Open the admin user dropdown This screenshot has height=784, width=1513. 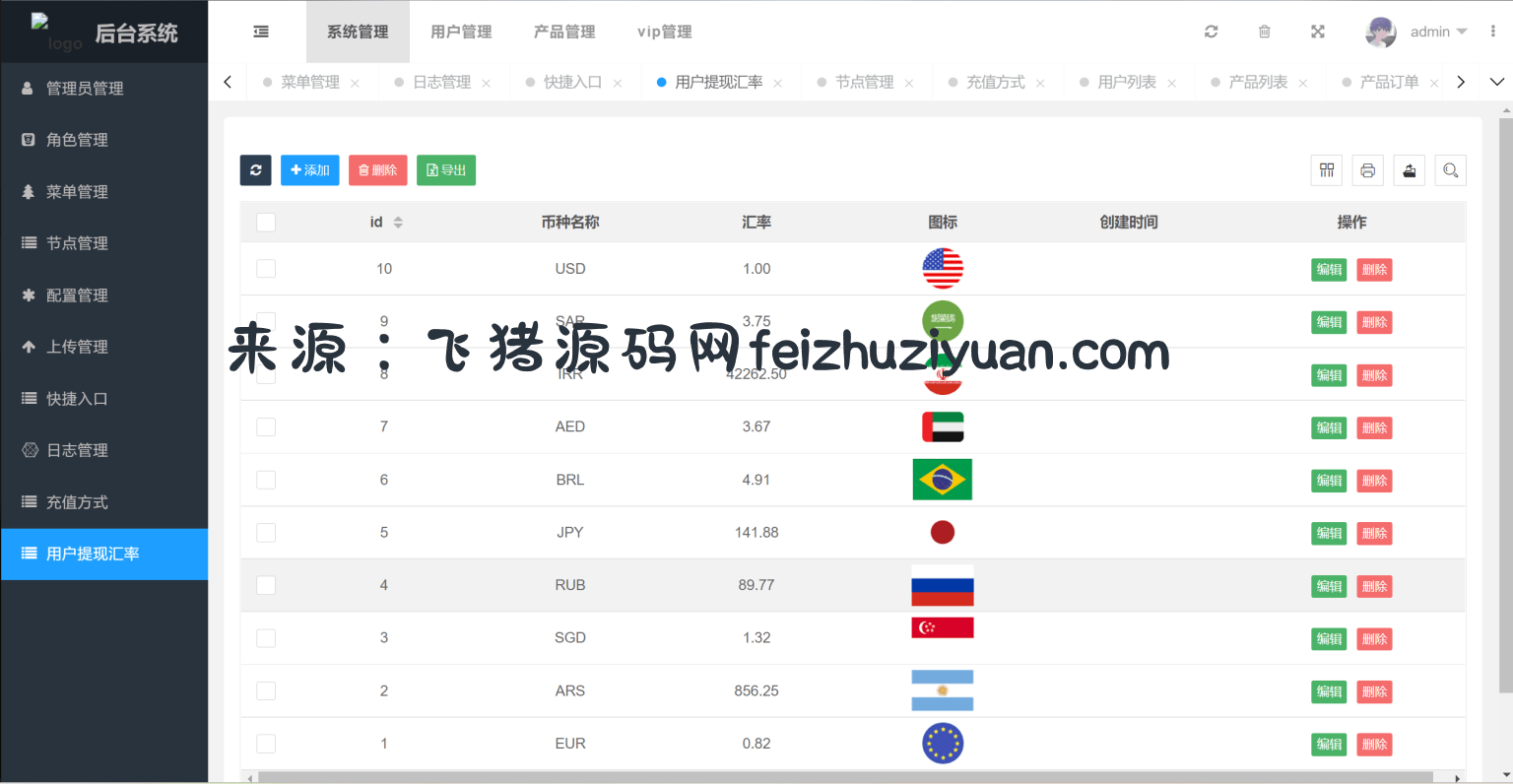pos(1418,32)
